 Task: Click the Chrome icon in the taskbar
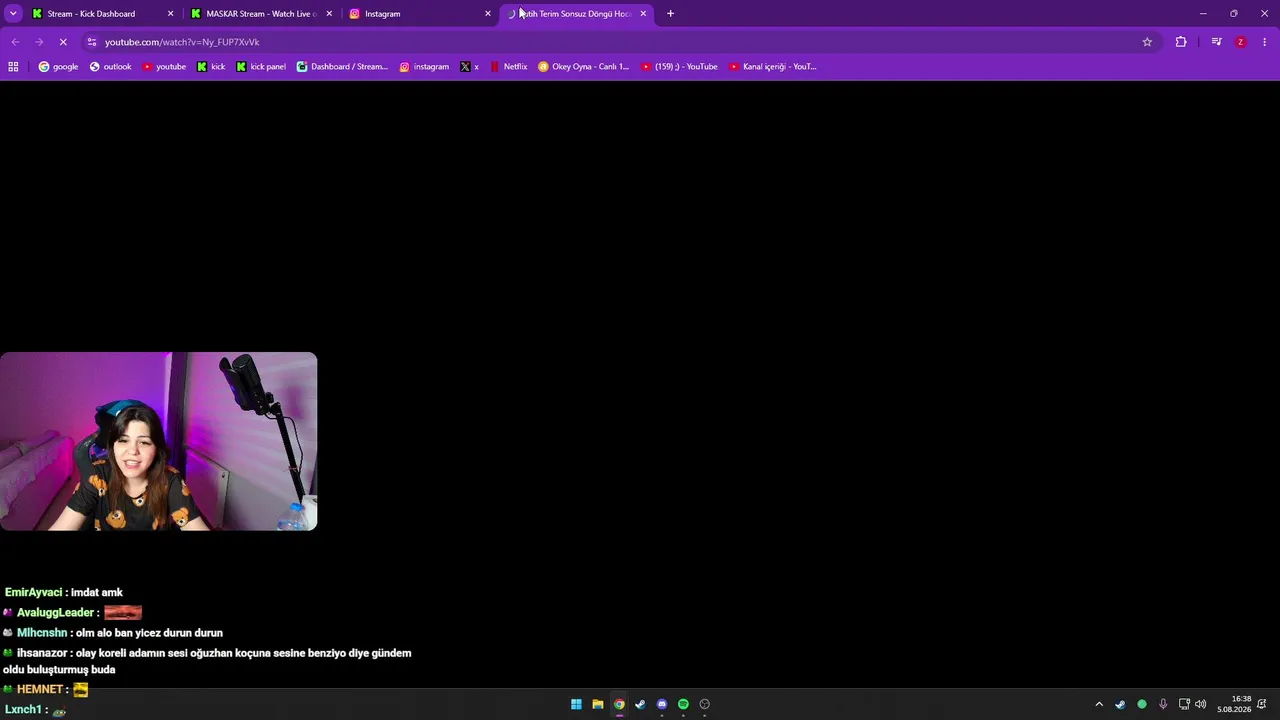click(x=619, y=704)
